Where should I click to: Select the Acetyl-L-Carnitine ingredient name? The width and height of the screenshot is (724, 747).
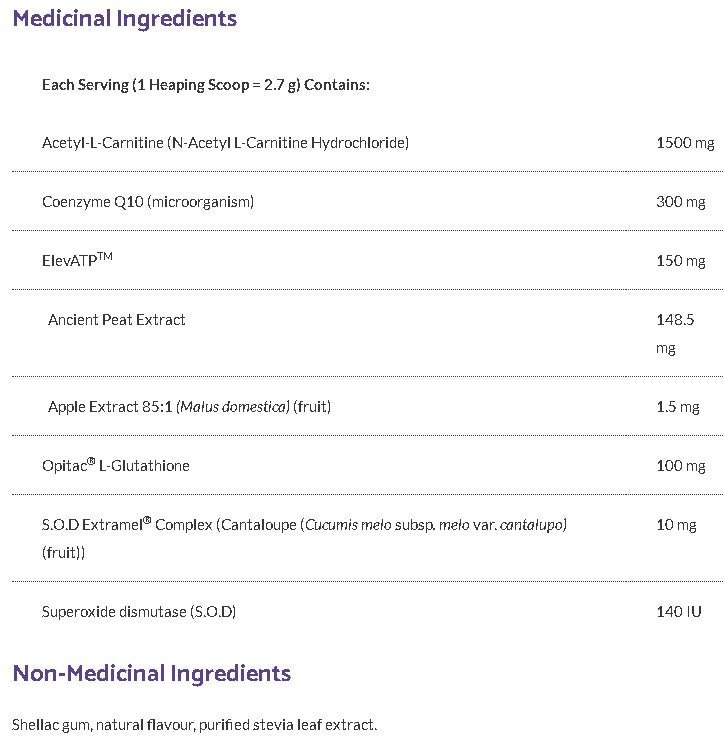[x=225, y=143]
